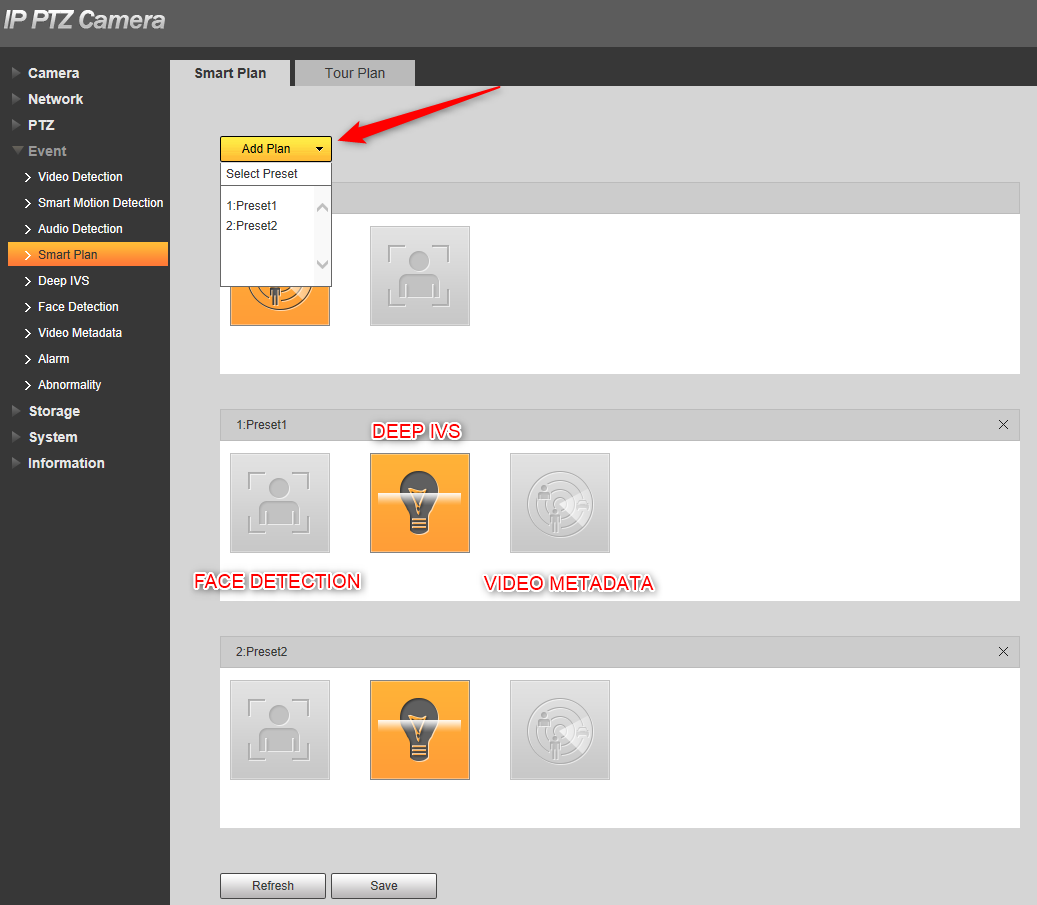Open Deep IVS in sidebar
Screen dimensions: 1037x905
click(63, 280)
